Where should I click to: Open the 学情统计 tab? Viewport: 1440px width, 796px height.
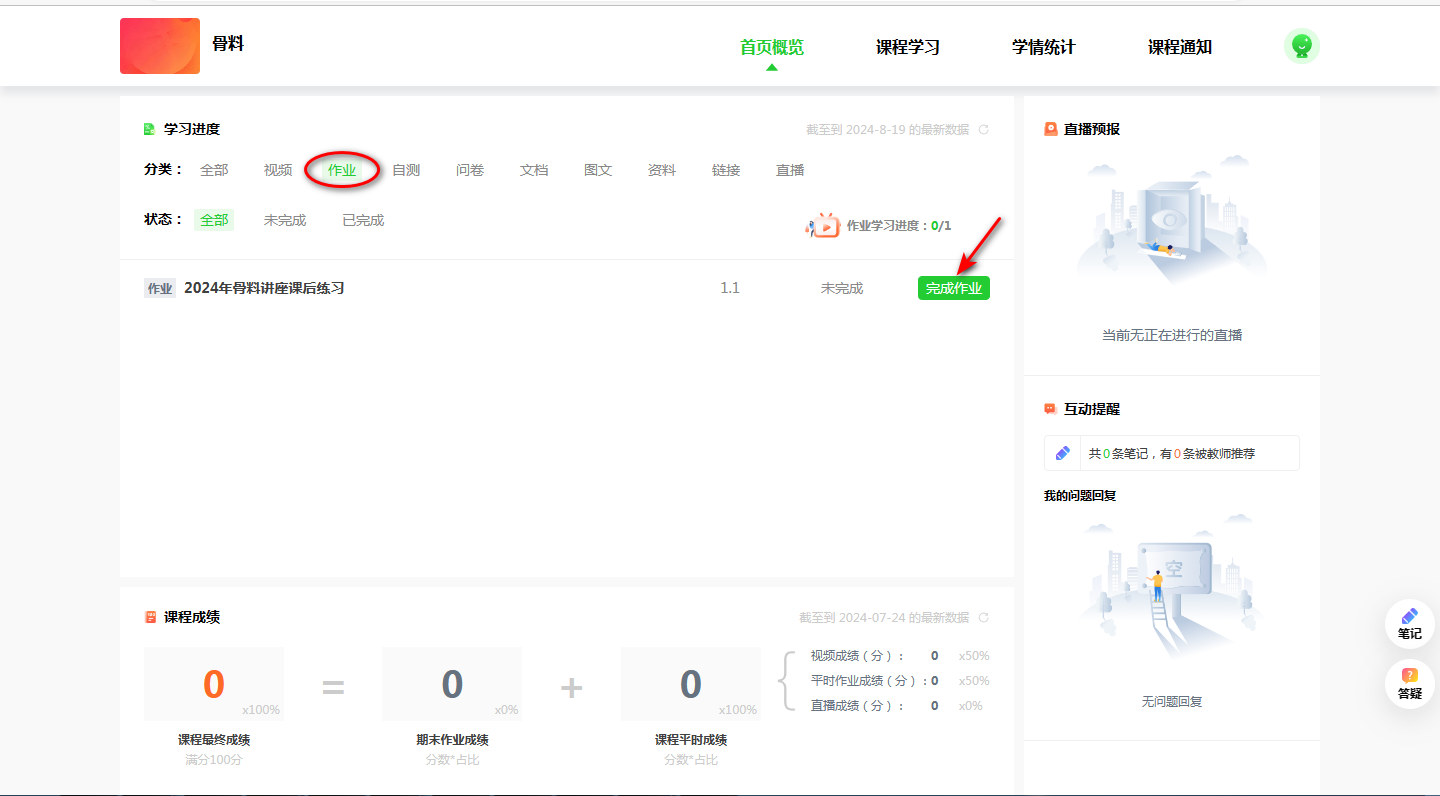tap(1043, 47)
